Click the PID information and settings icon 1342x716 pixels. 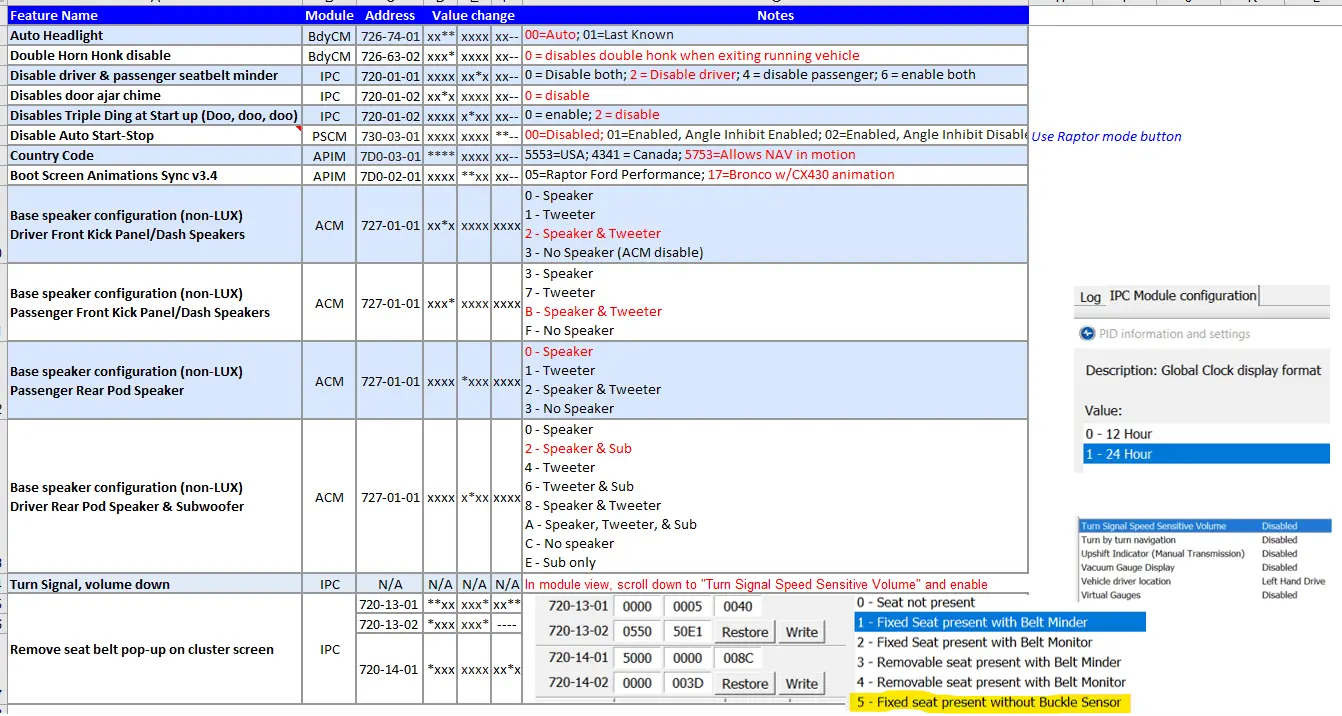(x=1087, y=334)
